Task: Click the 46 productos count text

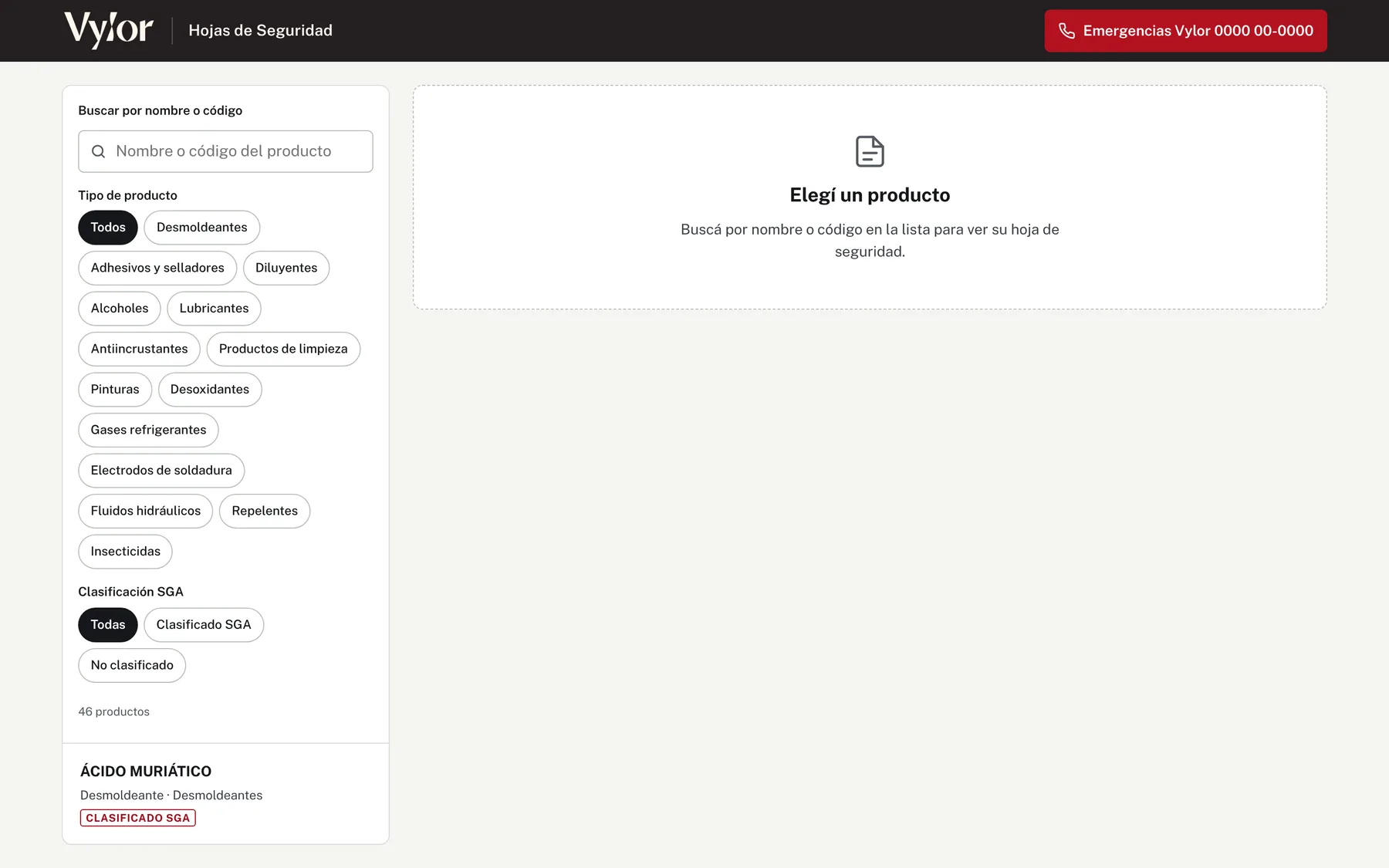Action: [x=114, y=711]
